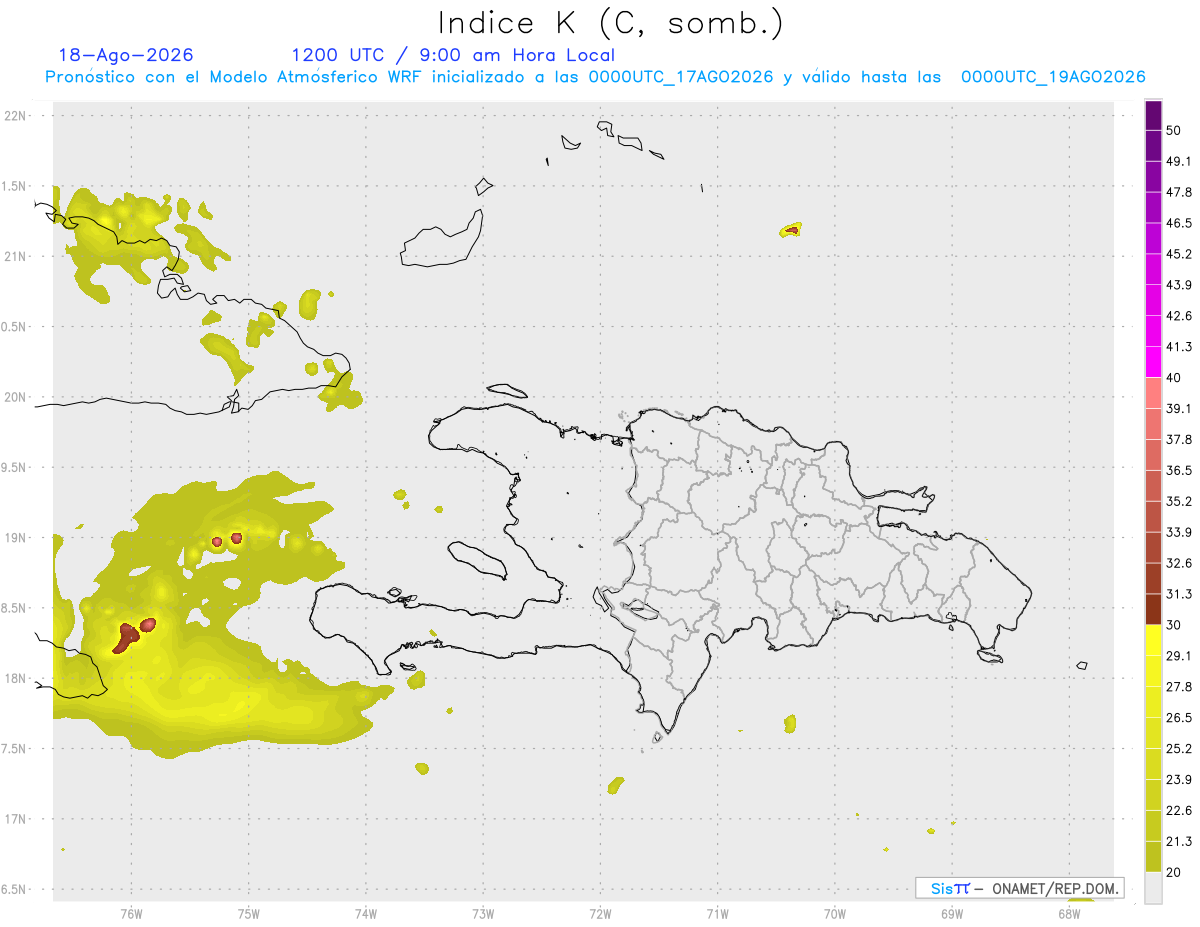Viewport: 1200px width, 927px height.
Task: Click the "68W" longitude label
Action: tap(1069, 914)
